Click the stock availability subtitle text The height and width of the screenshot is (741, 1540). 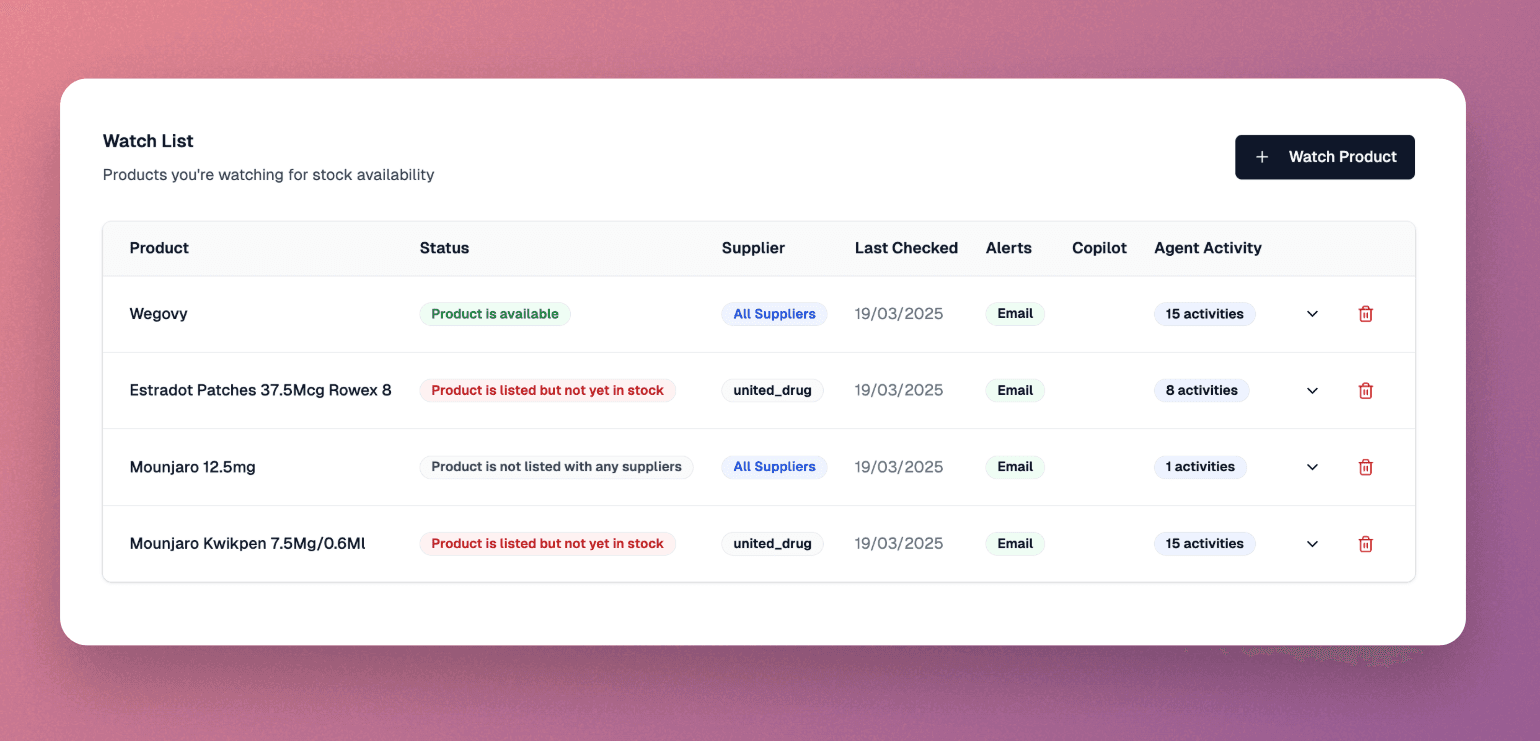(268, 175)
